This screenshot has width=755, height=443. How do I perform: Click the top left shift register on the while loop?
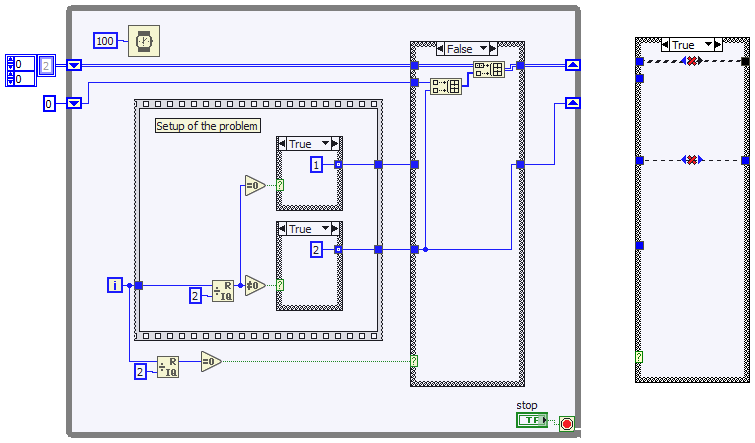pos(74,65)
